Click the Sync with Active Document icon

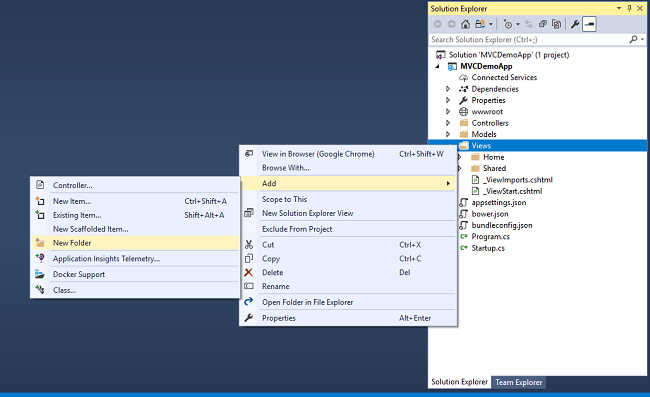pos(529,24)
